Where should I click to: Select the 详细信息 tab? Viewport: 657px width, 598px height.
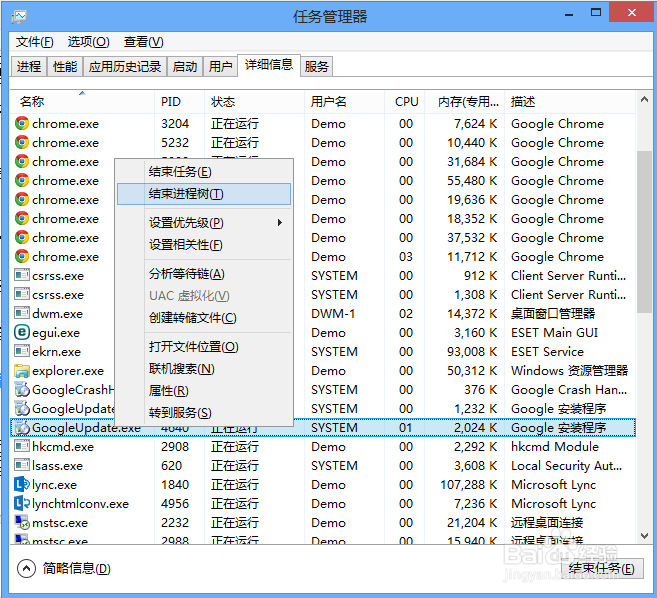[x=269, y=65]
